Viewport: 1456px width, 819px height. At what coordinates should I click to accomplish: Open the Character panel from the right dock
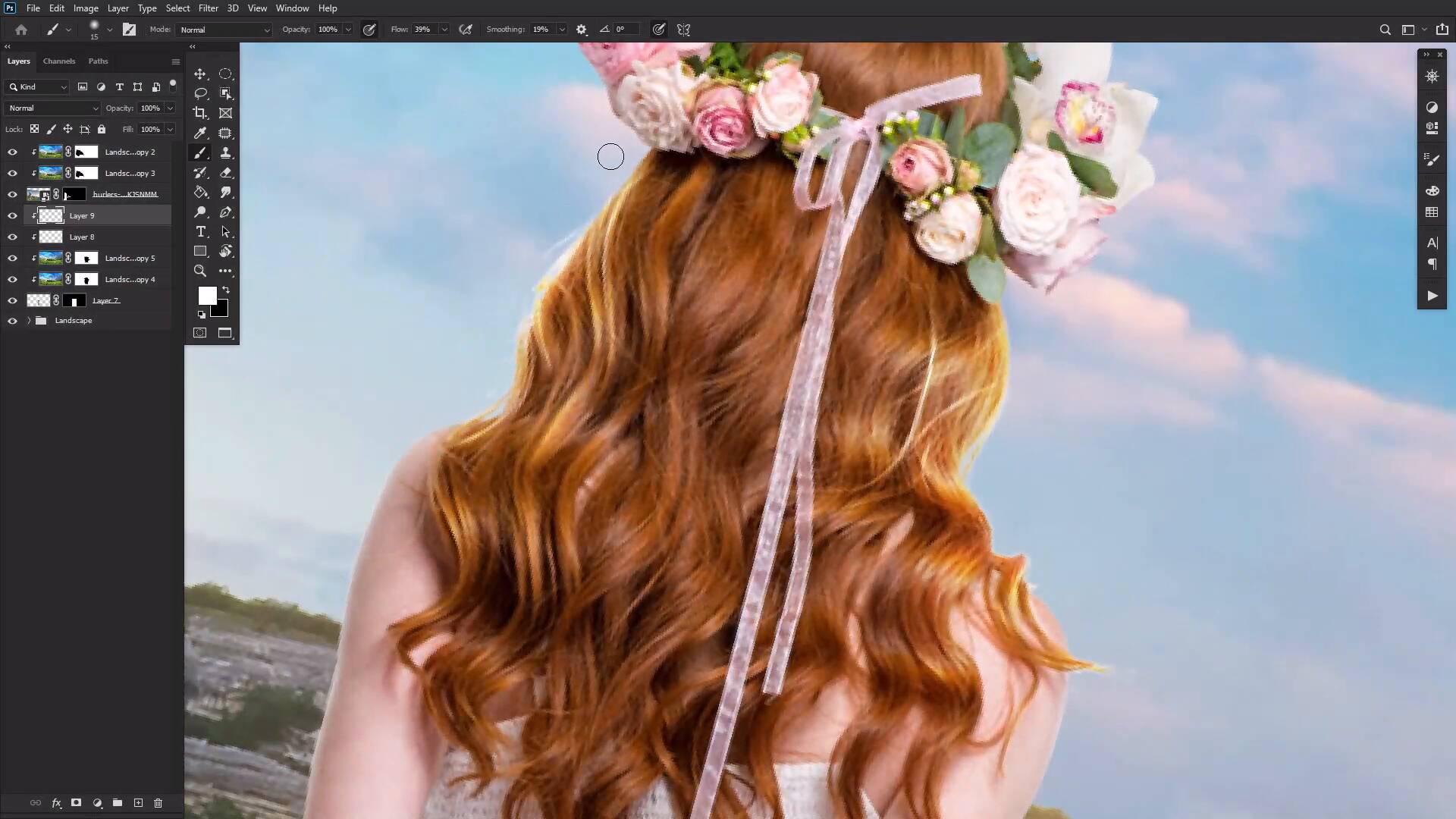[x=1432, y=243]
